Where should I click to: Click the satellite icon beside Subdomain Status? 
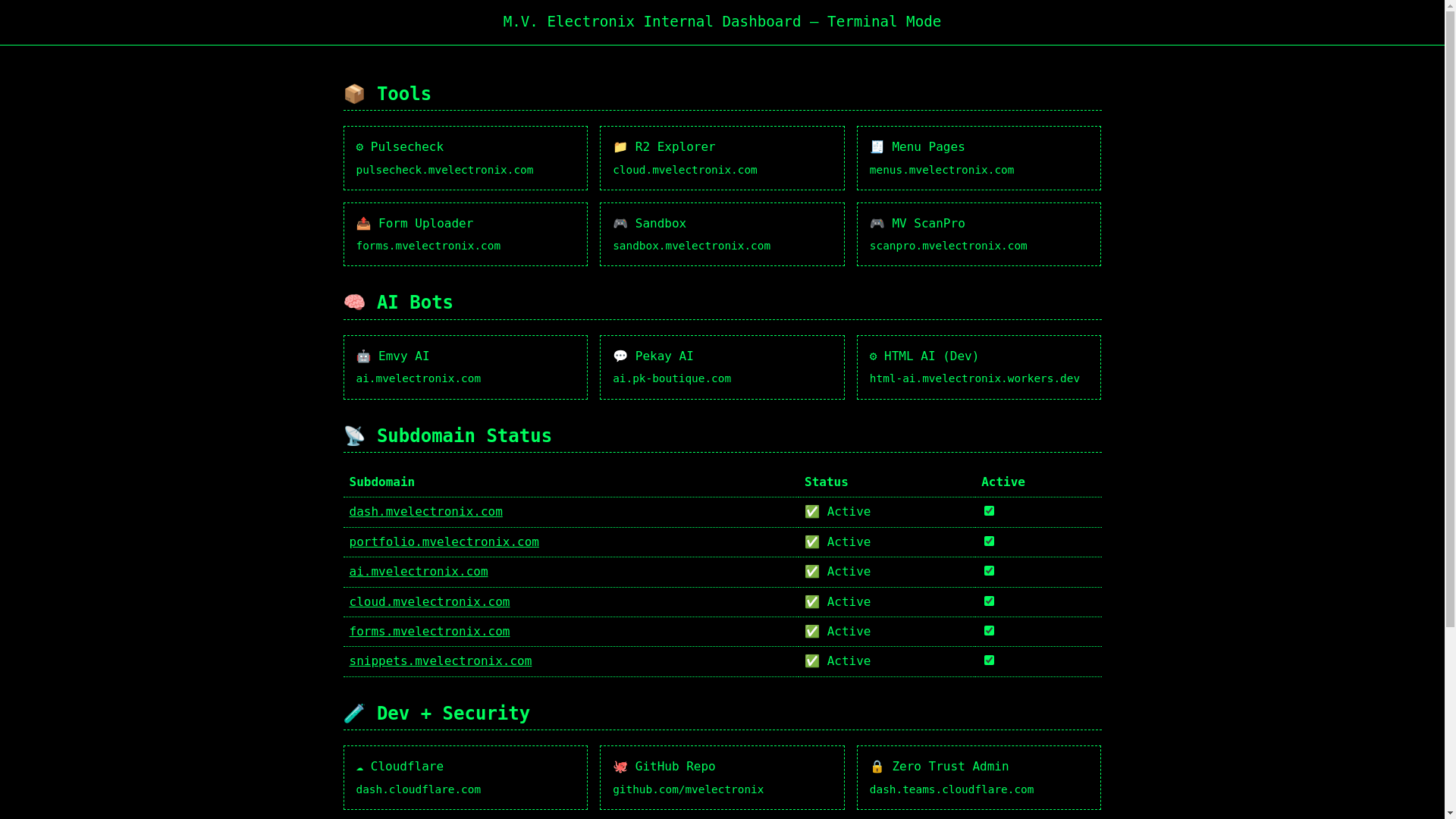tap(354, 436)
